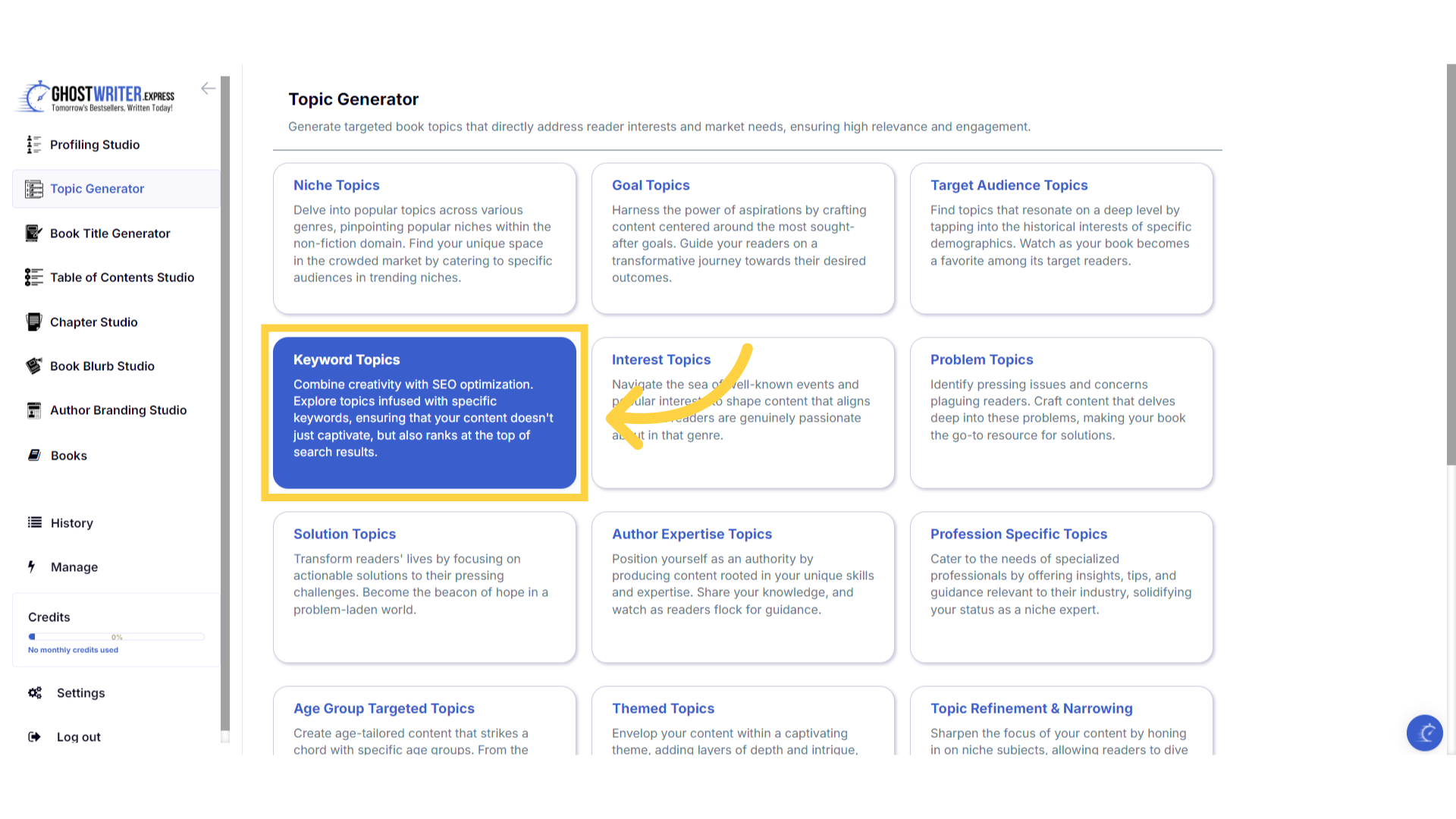
Task: Open the Niche Topics card
Action: click(x=424, y=238)
